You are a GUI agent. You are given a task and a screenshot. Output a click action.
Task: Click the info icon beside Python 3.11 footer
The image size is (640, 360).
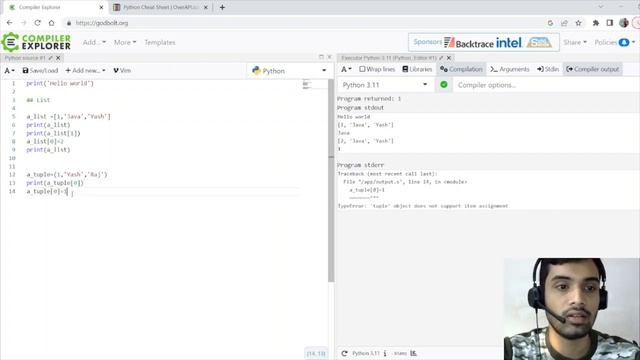pyautogui.click(x=384, y=353)
